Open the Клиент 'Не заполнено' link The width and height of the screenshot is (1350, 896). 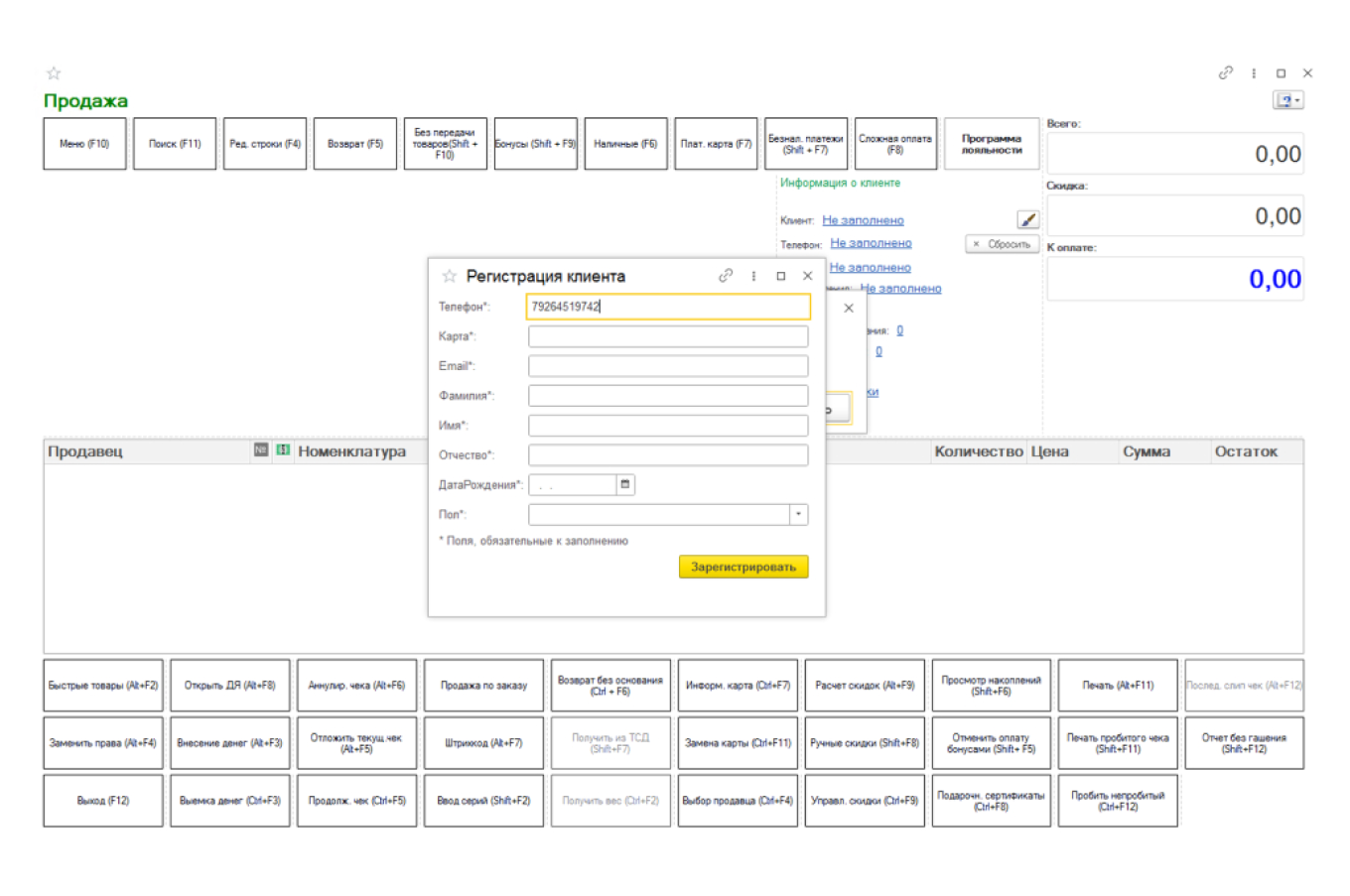pyautogui.click(x=863, y=220)
